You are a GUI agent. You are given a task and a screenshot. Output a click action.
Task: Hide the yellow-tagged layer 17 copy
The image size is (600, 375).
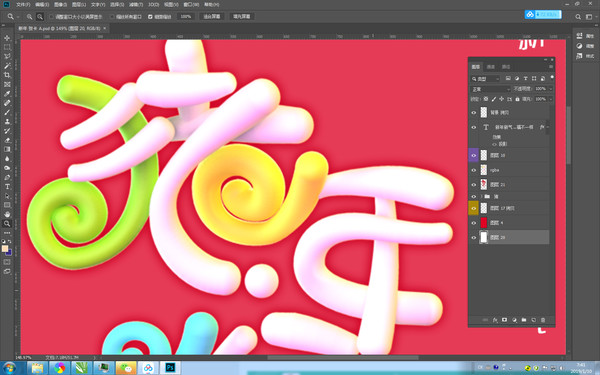tap(474, 208)
